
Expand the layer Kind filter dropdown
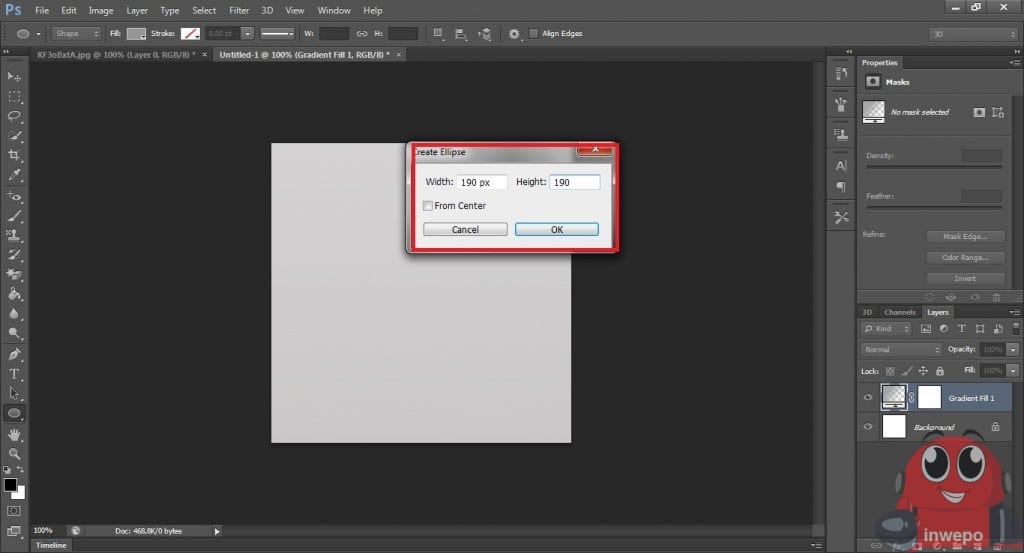point(886,329)
